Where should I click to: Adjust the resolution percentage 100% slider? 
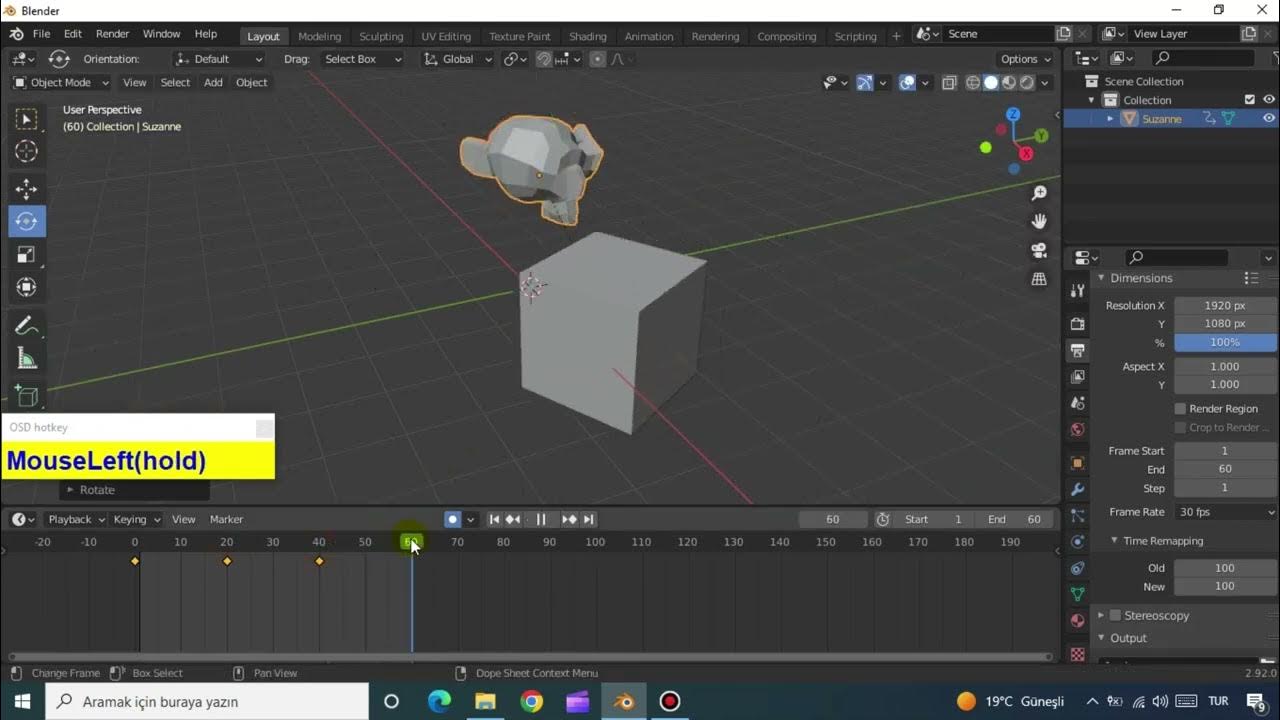1225,342
